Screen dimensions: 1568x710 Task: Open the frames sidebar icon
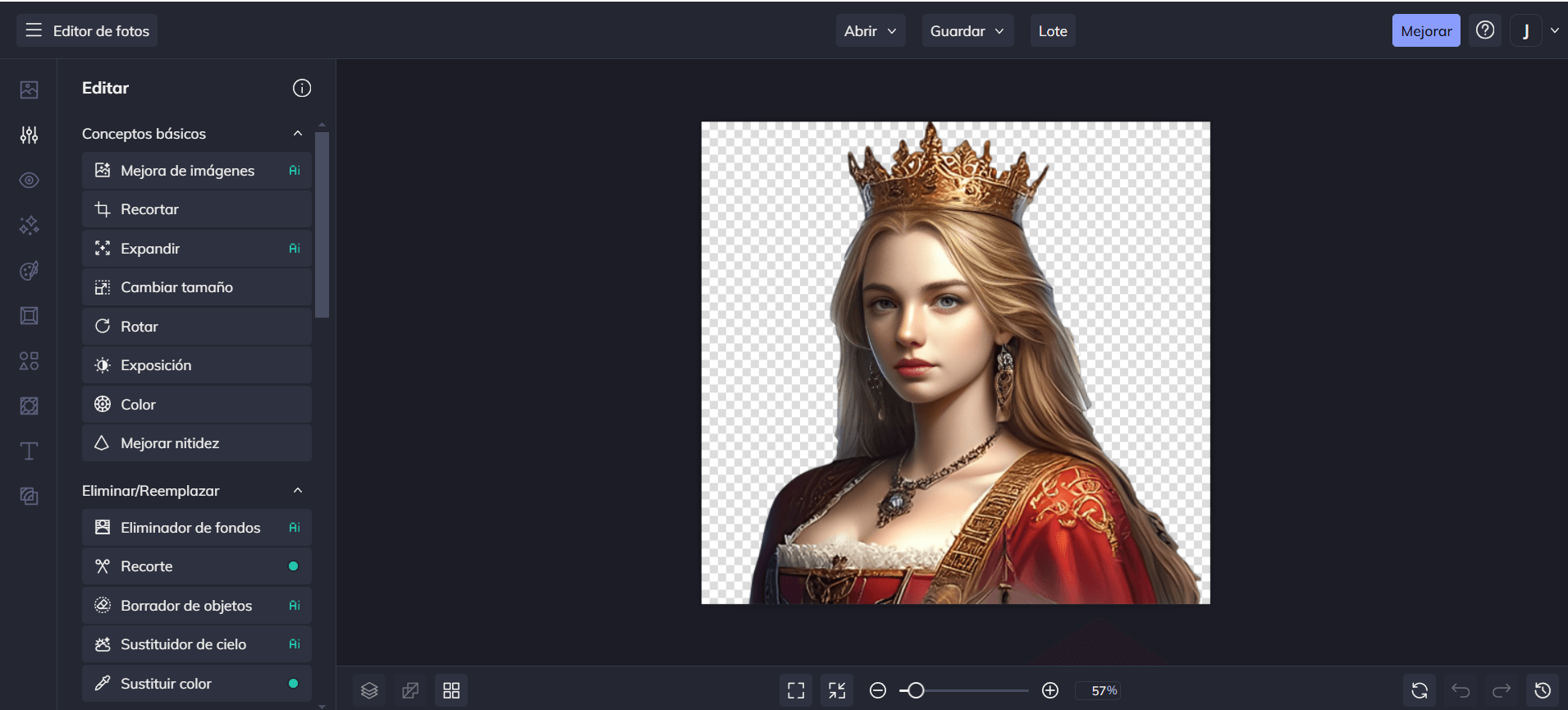30,315
